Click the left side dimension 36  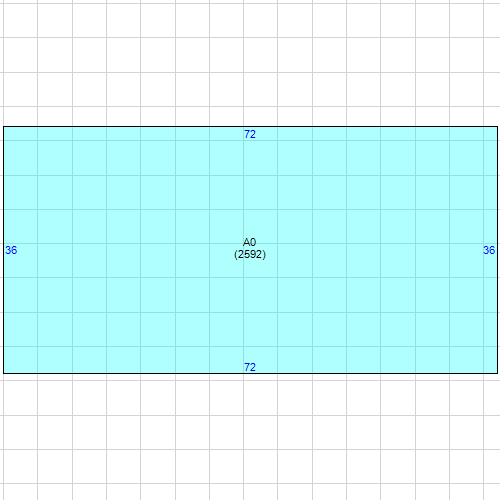coord(11,250)
